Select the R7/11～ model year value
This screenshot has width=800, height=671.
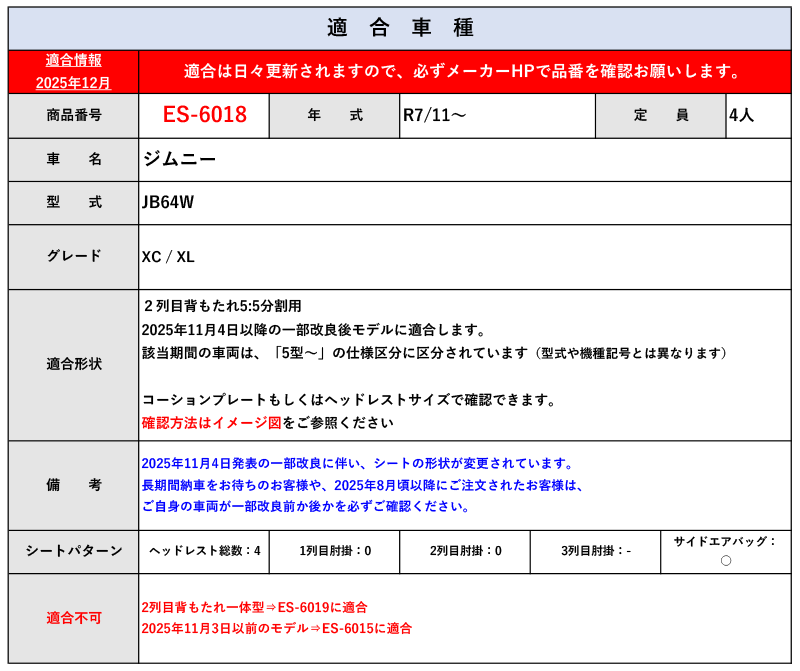pos(434,115)
